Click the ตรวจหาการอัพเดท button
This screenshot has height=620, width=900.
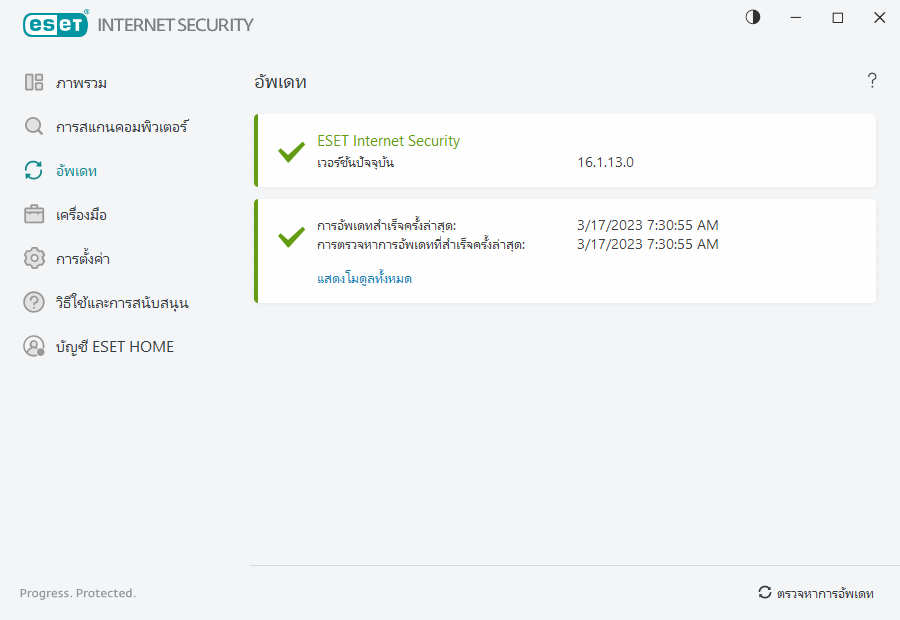(816, 593)
